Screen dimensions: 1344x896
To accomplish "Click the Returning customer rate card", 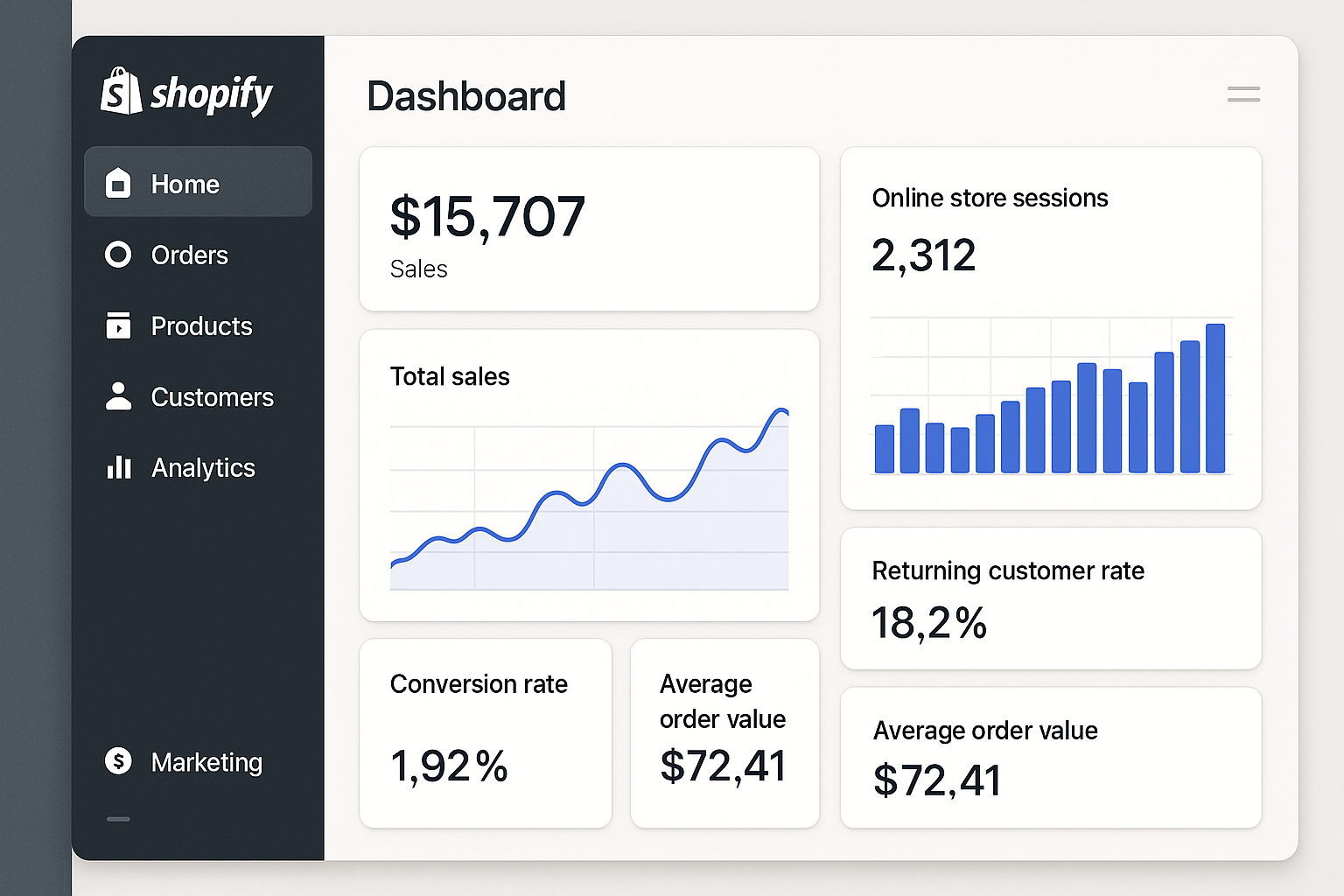I will (x=1050, y=598).
